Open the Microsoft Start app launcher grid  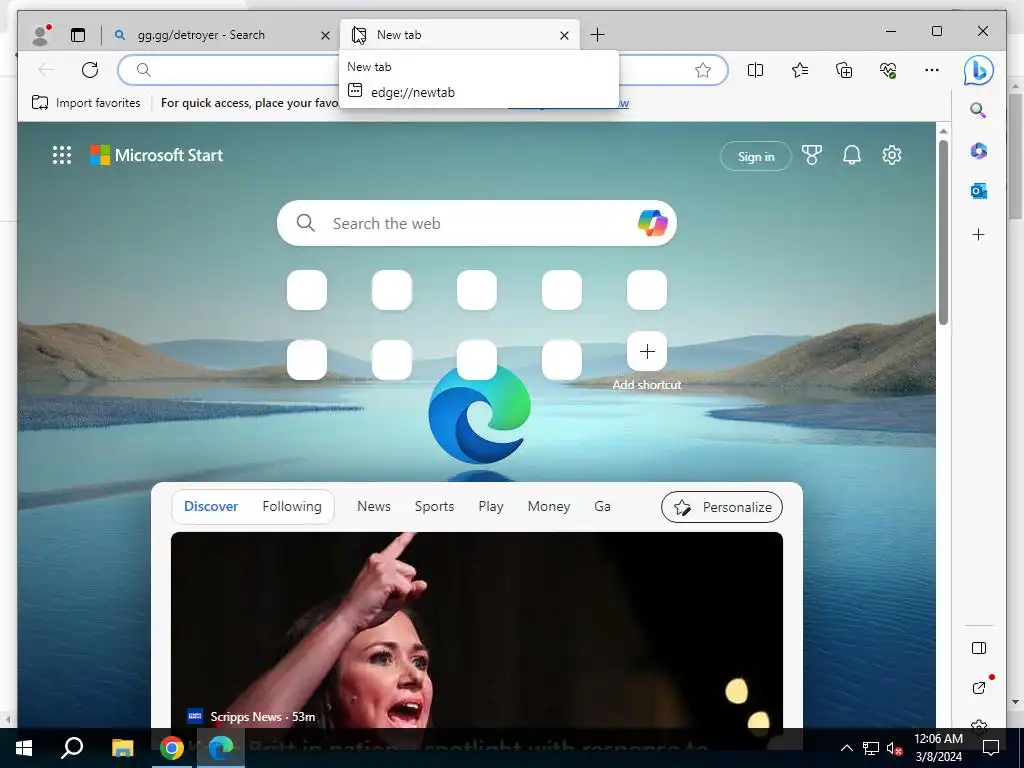coord(62,155)
